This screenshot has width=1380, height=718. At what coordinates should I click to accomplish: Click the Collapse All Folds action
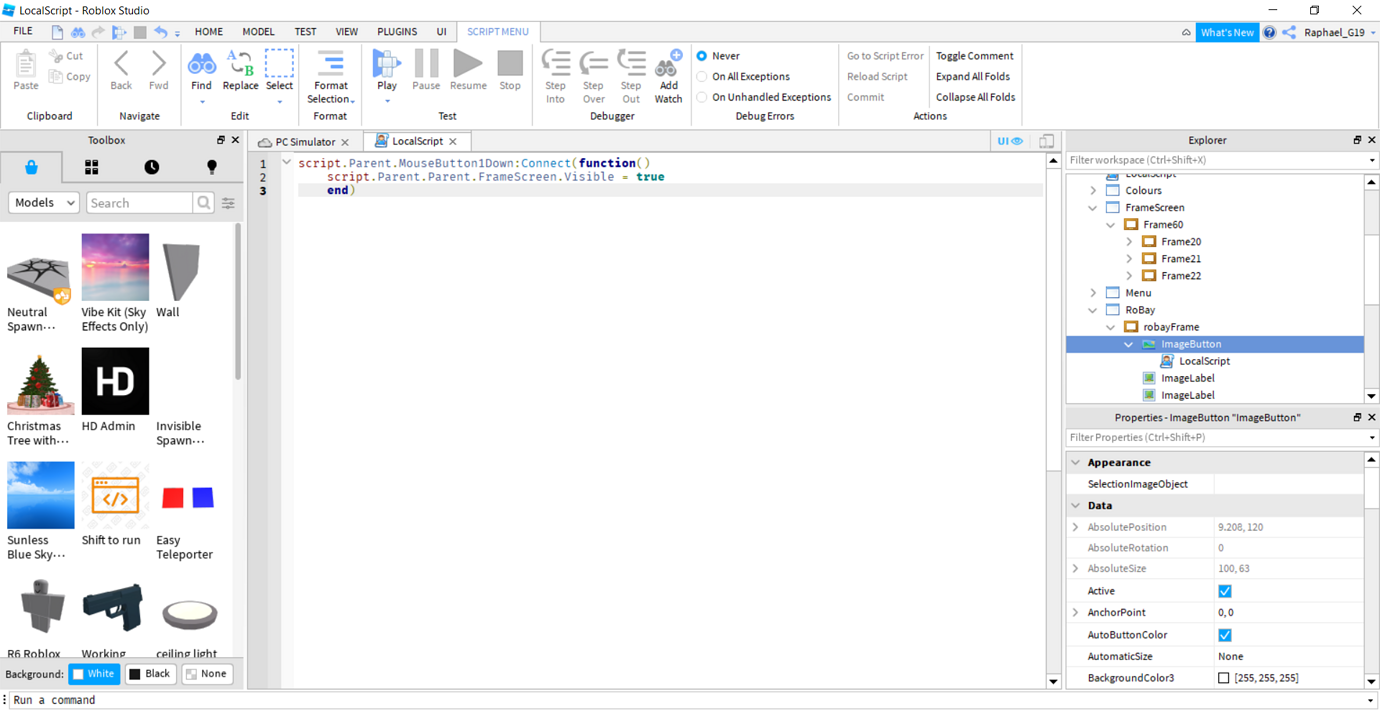pos(975,97)
